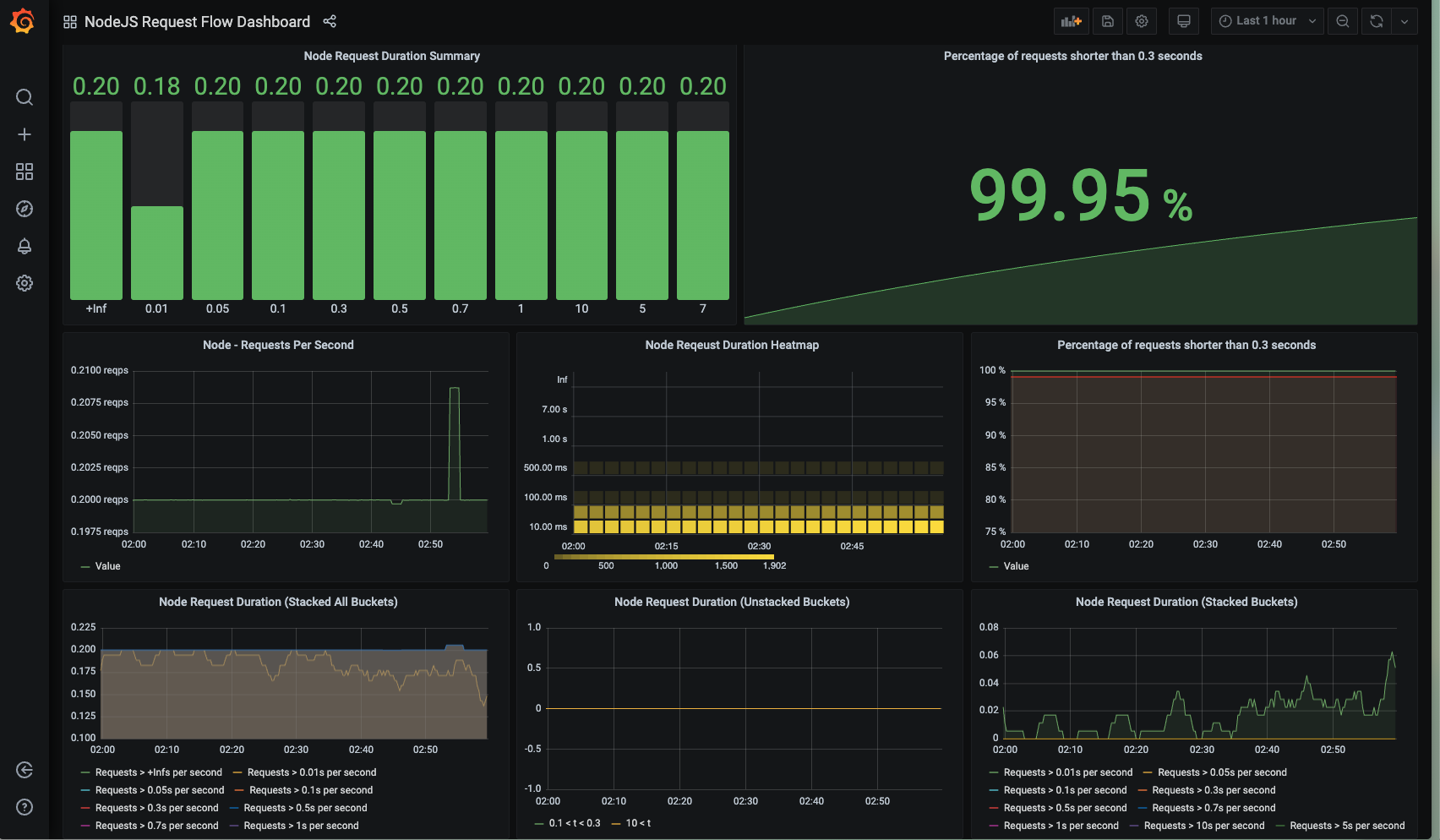
Task: Toggle the Value series under Requests Per Second
Action: [x=106, y=566]
